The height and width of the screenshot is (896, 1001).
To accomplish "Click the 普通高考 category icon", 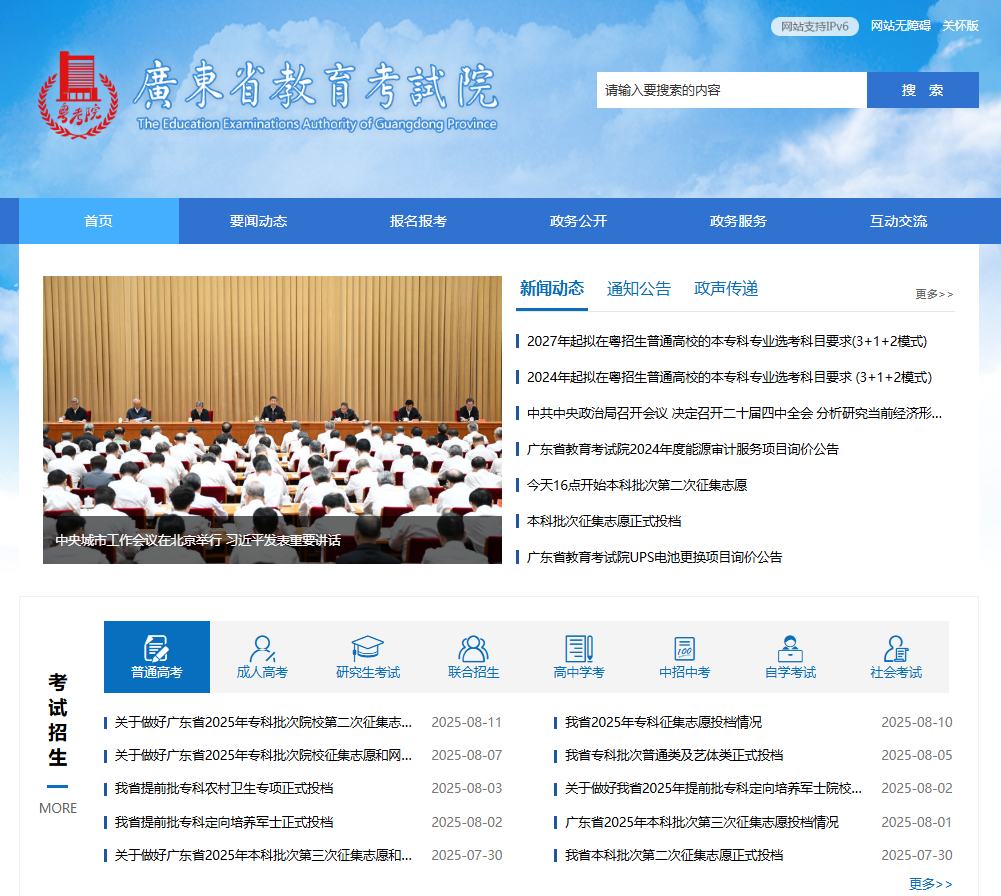I will tap(156, 648).
